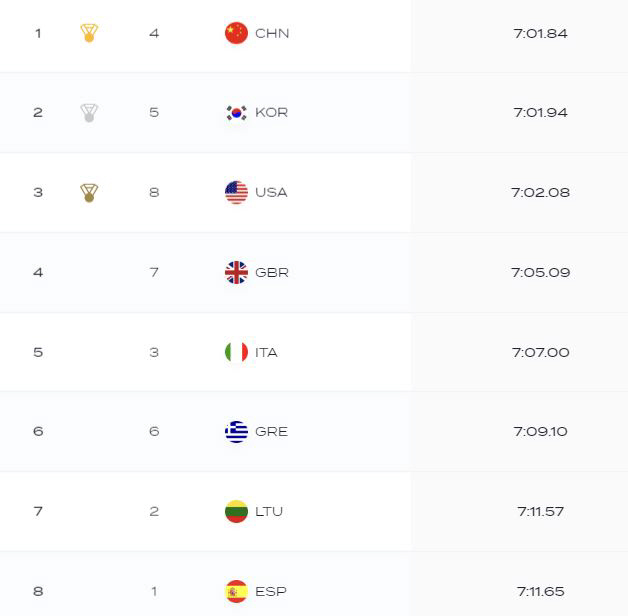Click the Italy flag icon
The height and width of the screenshot is (616, 628).
pyautogui.click(x=236, y=352)
